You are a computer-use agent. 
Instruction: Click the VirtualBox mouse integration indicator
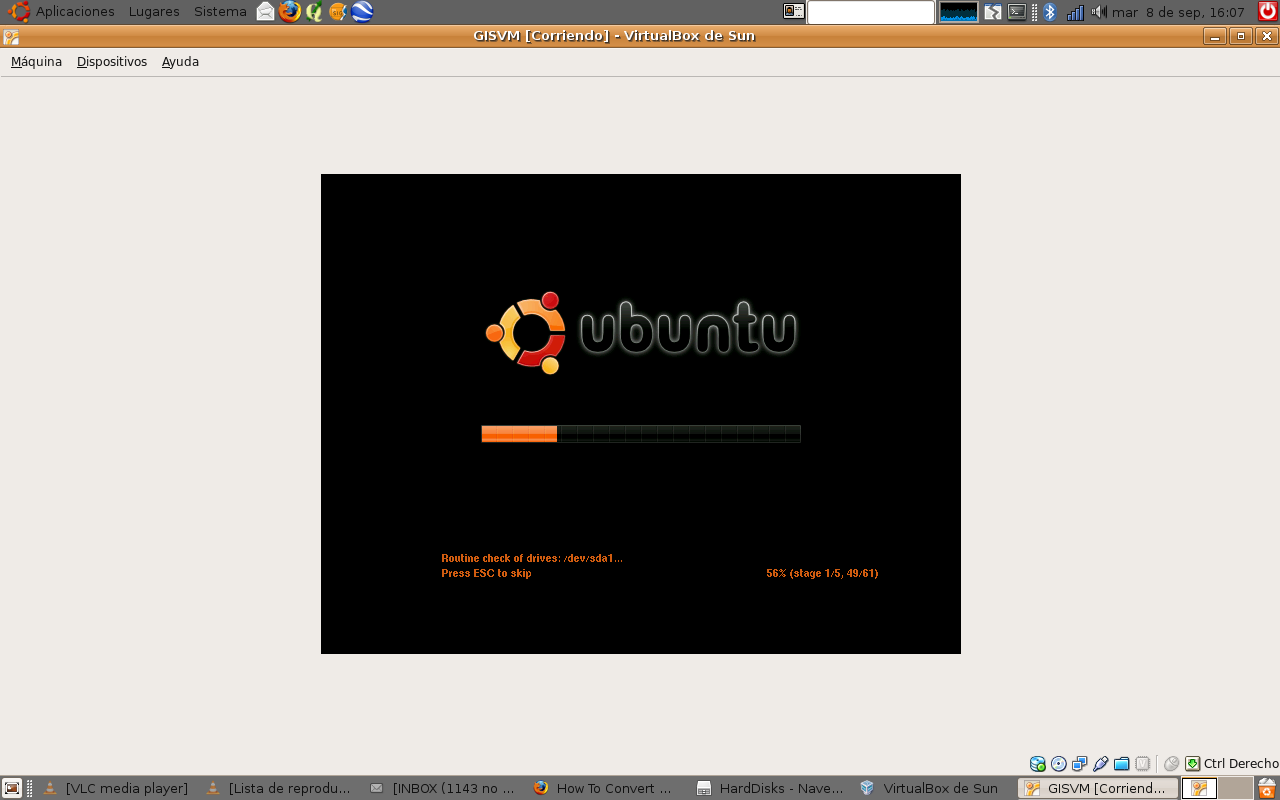pyautogui.click(x=1171, y=764)
